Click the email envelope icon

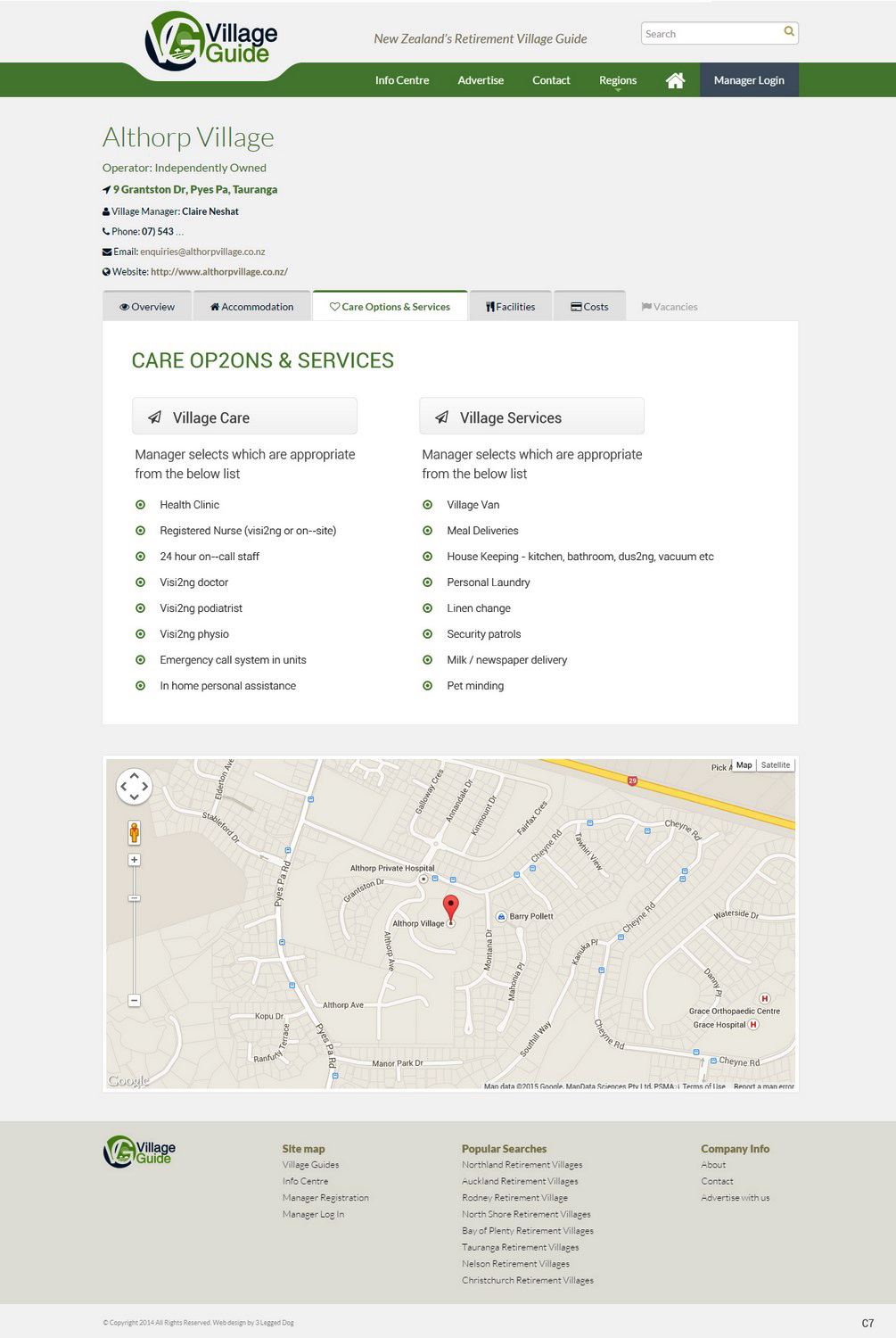coord(106,252)
